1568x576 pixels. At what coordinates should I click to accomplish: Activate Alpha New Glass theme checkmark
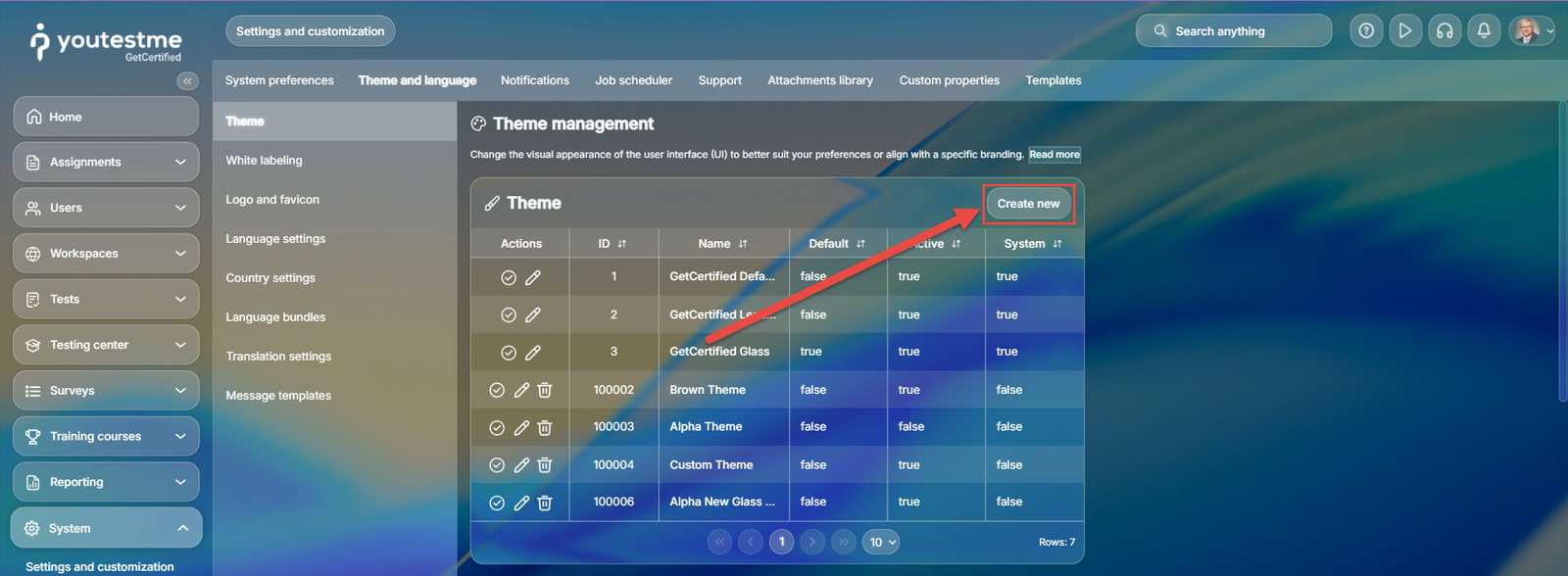click(497, 503)
